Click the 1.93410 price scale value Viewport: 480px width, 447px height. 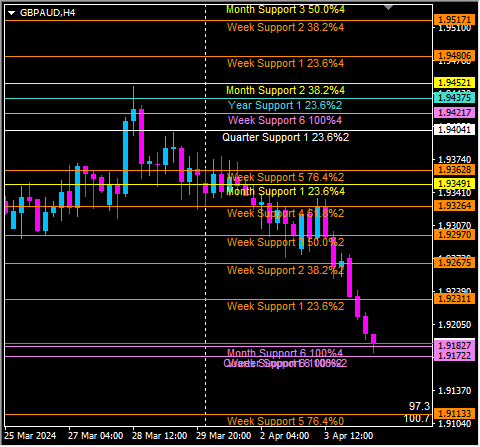pos(455,193)
